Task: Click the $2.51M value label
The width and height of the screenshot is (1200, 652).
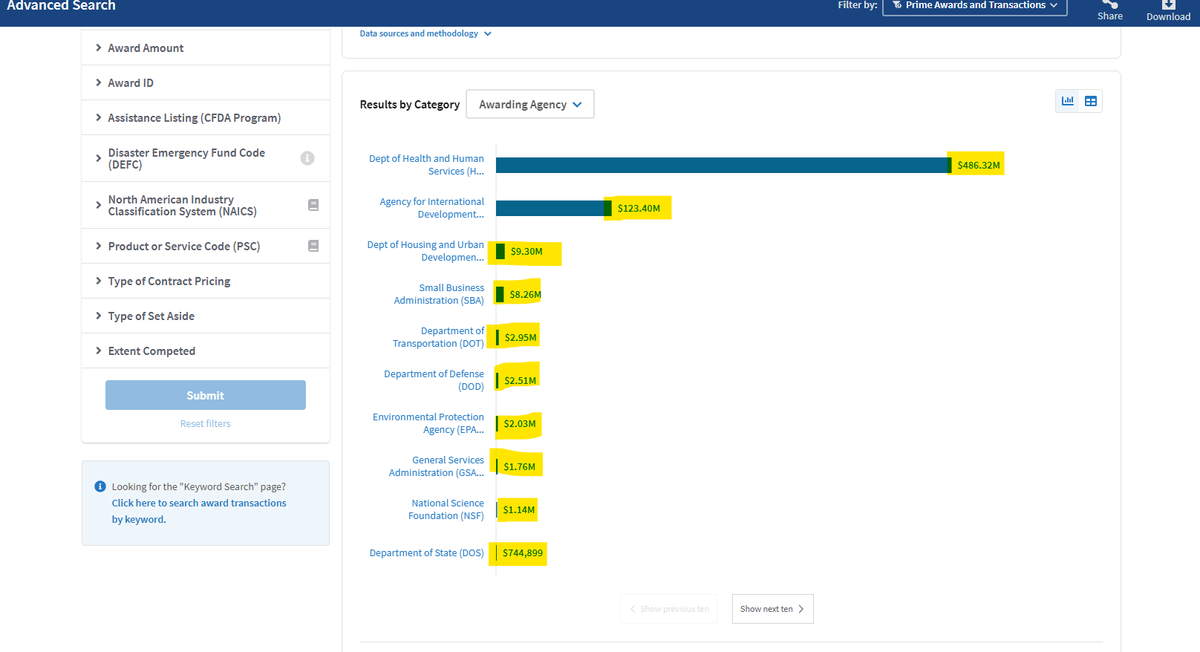Action: pos(520,380)
